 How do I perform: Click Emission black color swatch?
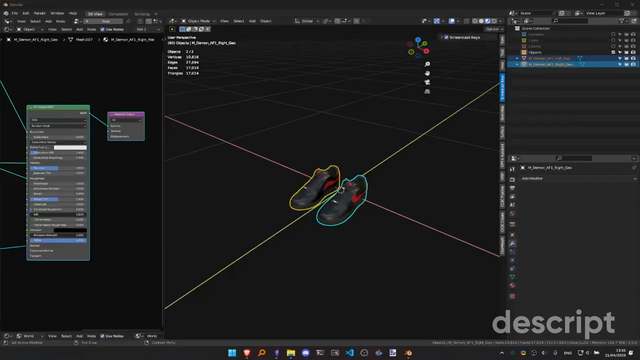coord(70,230)
